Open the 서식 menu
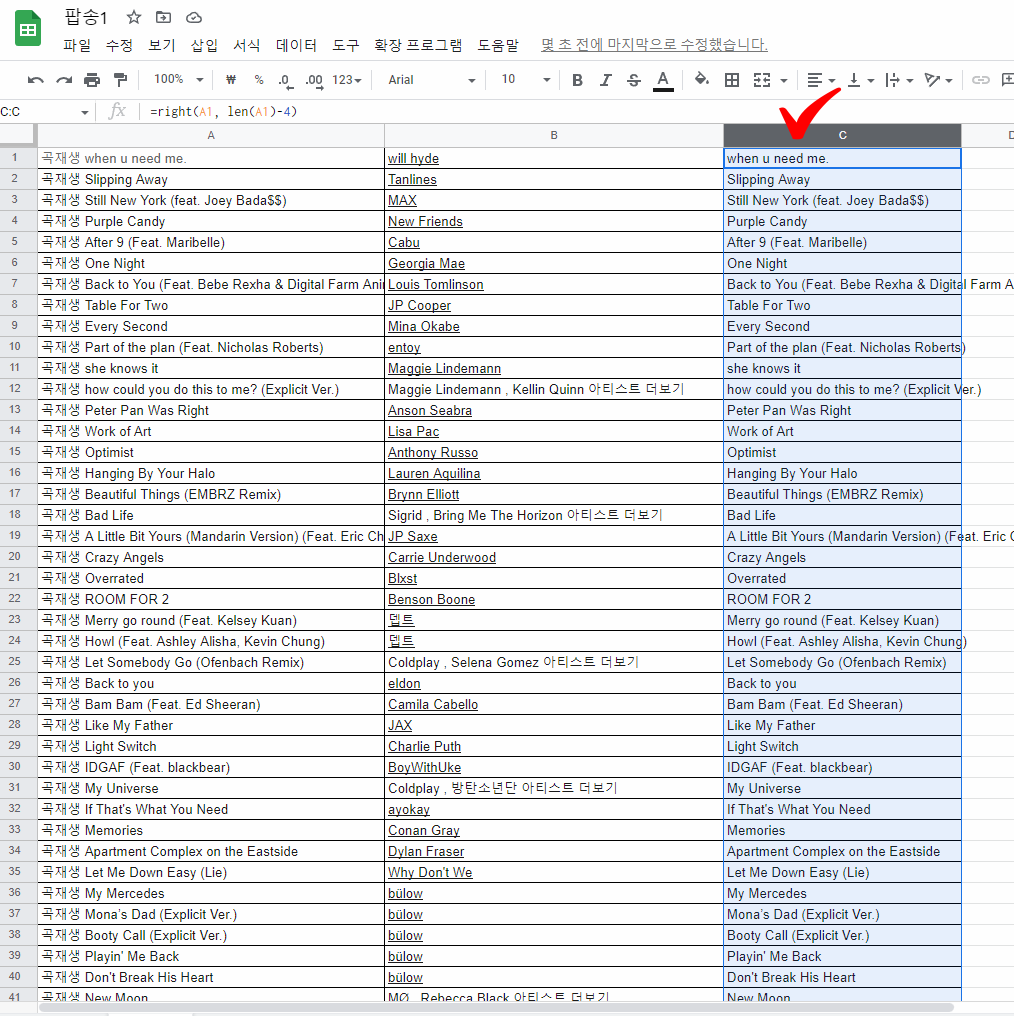Viewport: 1014px width, 1016px height. (x=247, y=45)
